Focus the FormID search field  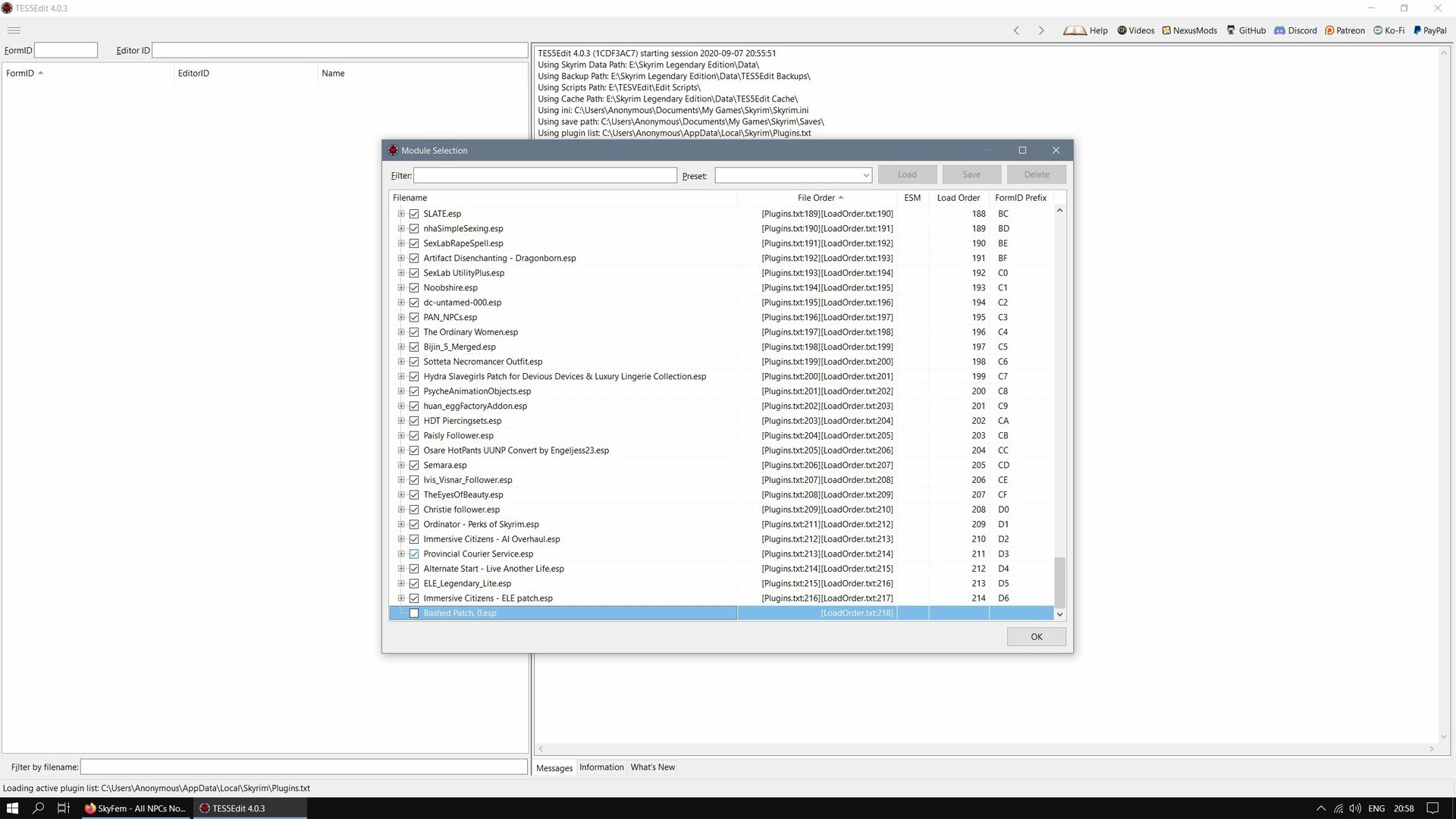(66, 50)
